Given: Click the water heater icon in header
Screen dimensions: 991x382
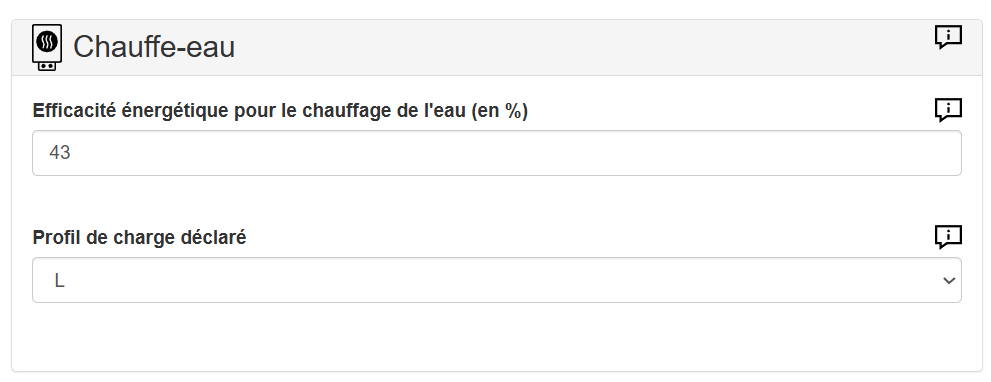Looking at the screenshot, I should pyautogui.click(x=47, y=47).
